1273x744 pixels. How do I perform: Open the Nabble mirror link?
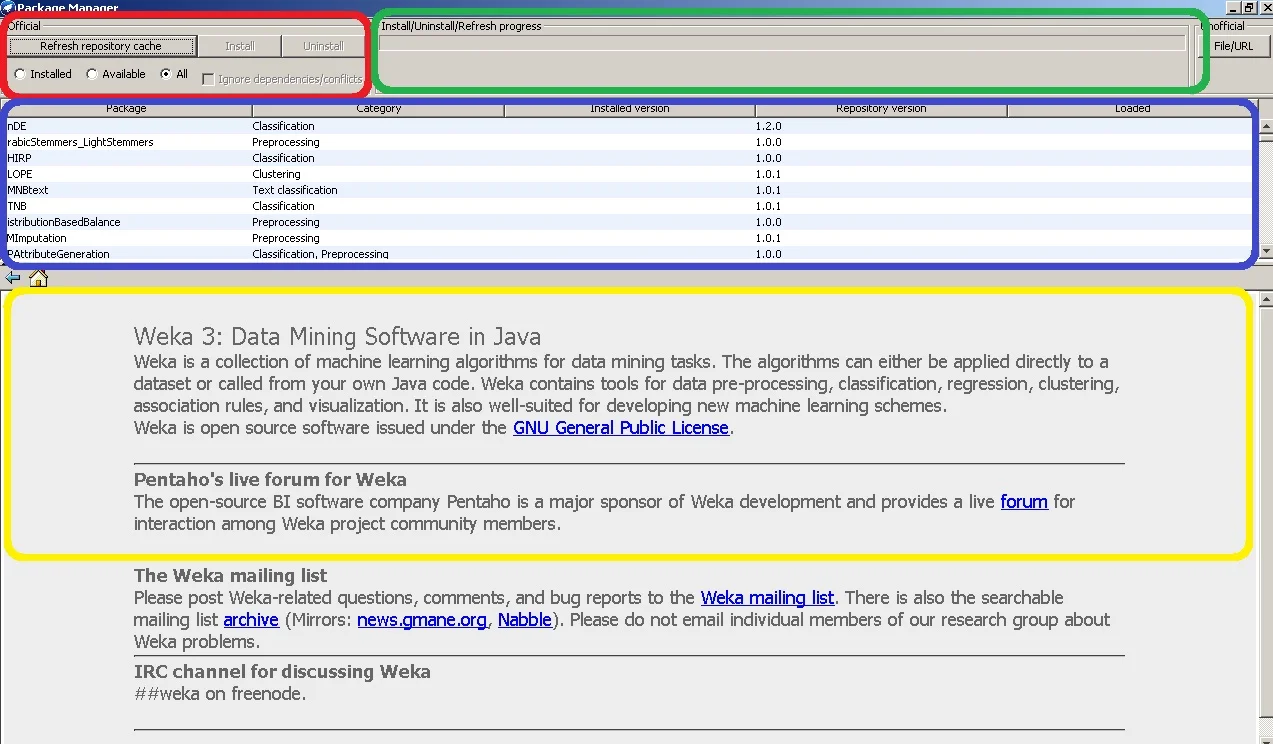(x=525, y=620)
